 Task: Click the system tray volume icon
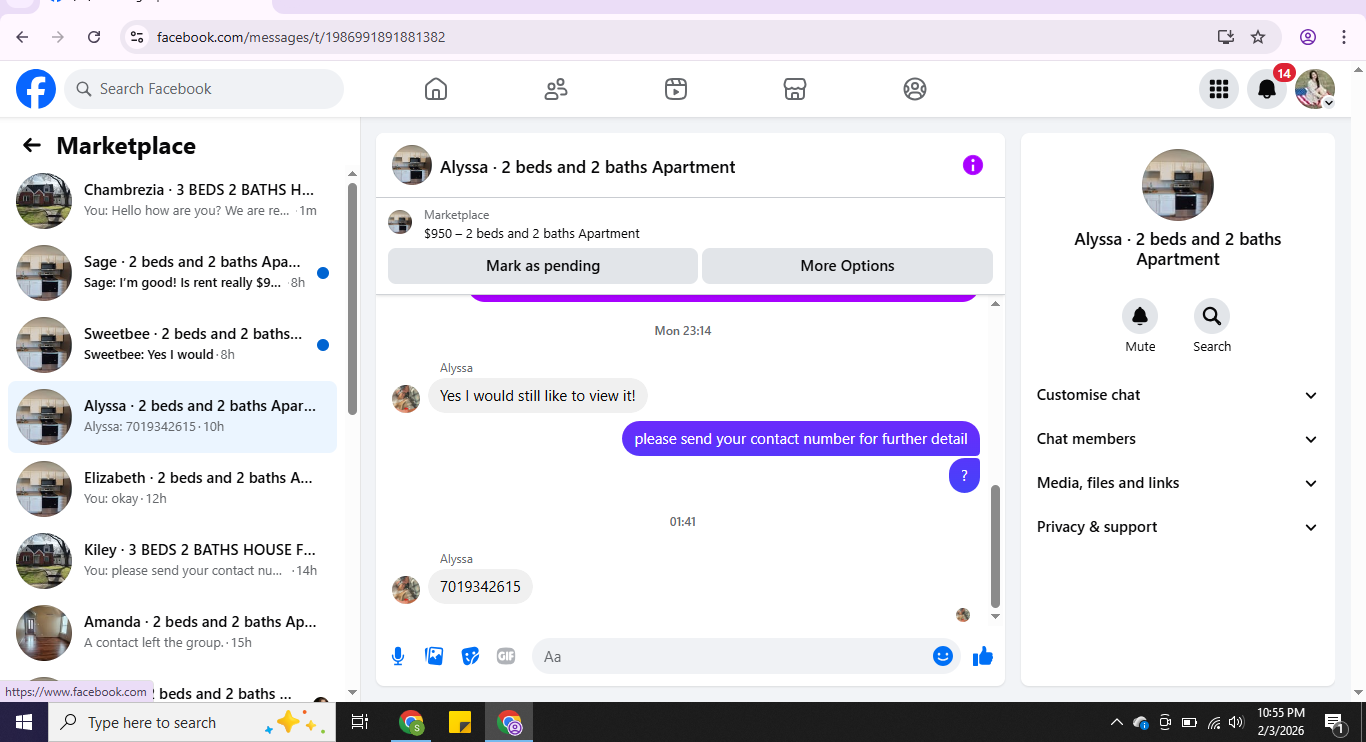[x=1236, y=722]
